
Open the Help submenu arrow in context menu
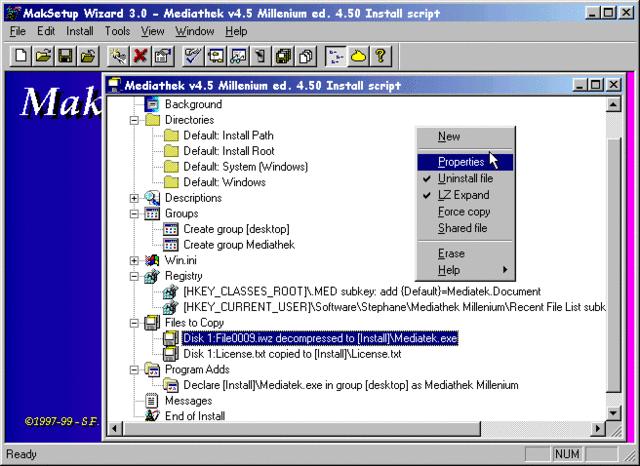505,270
